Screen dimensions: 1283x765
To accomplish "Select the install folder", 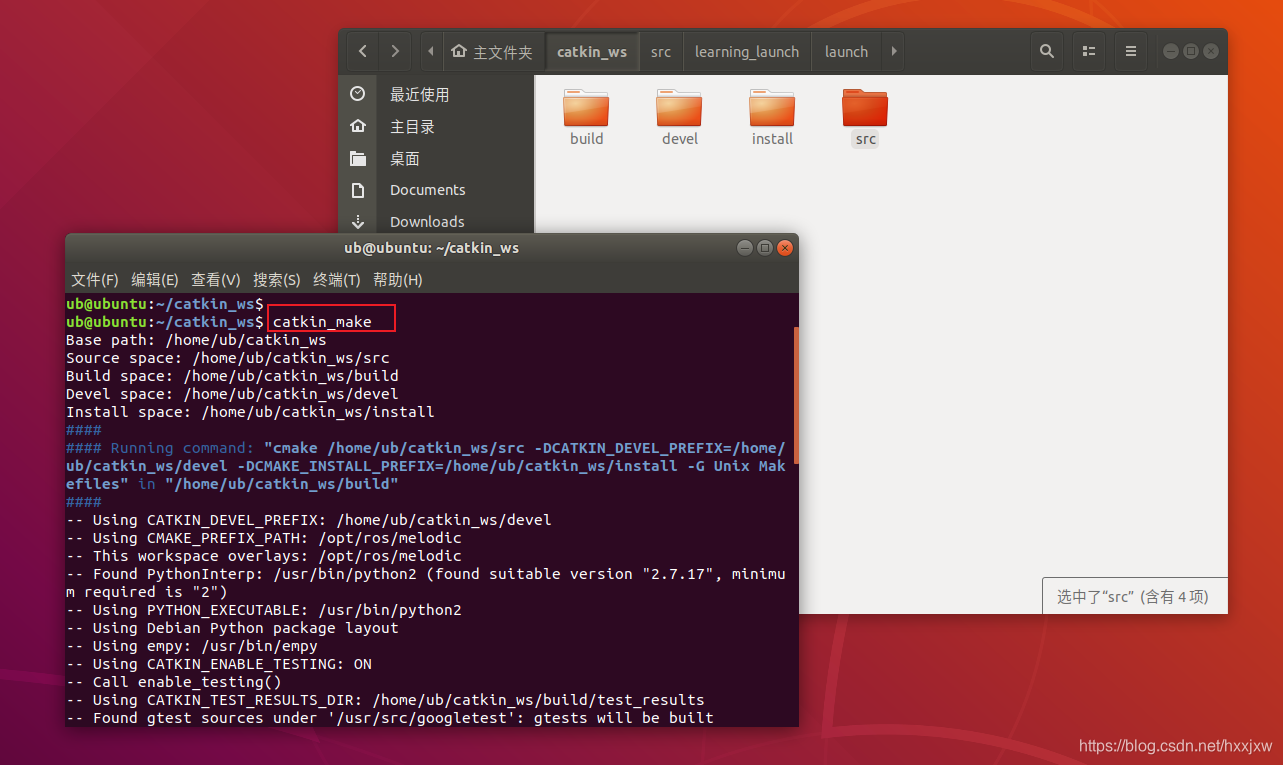I will click(x=772, y=117).
